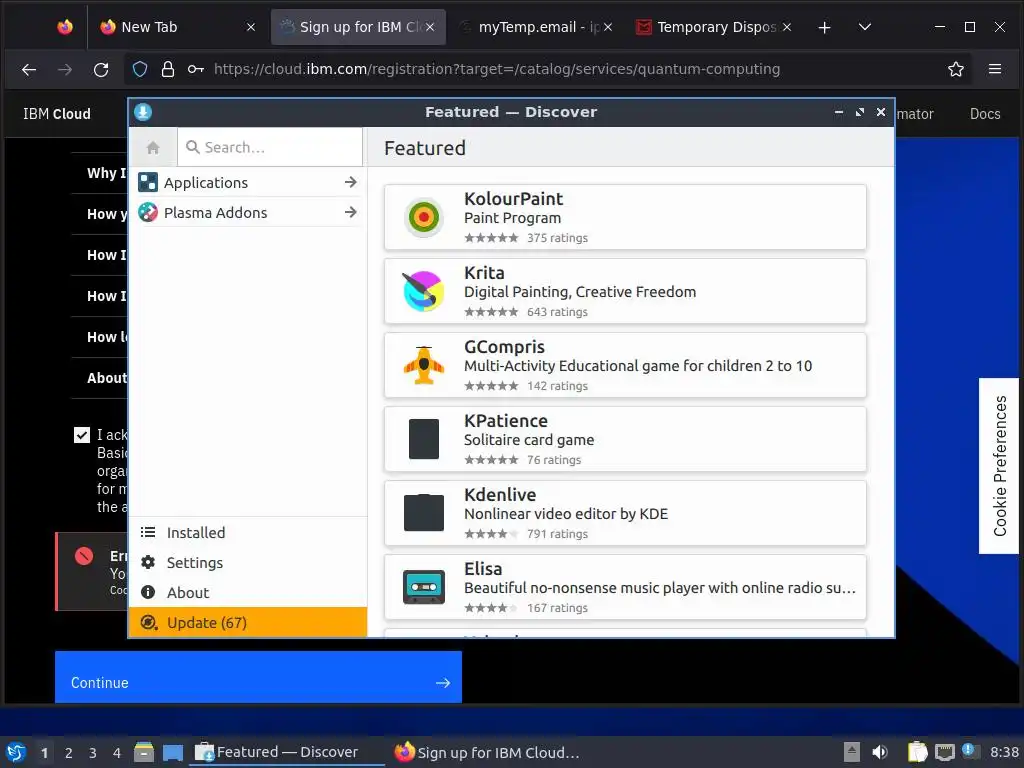Open the Cookie Preferences side tab

[x=999, y=466]
